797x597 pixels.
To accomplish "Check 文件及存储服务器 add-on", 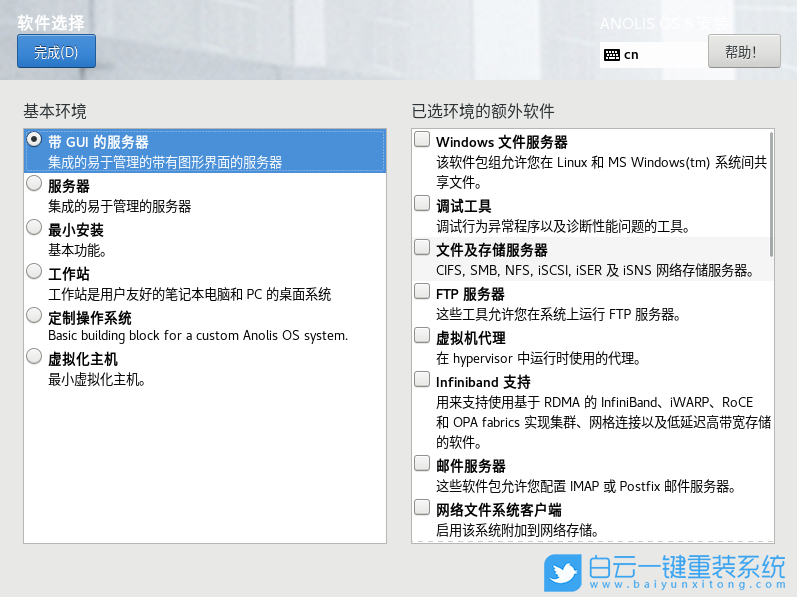I will 423,248.
